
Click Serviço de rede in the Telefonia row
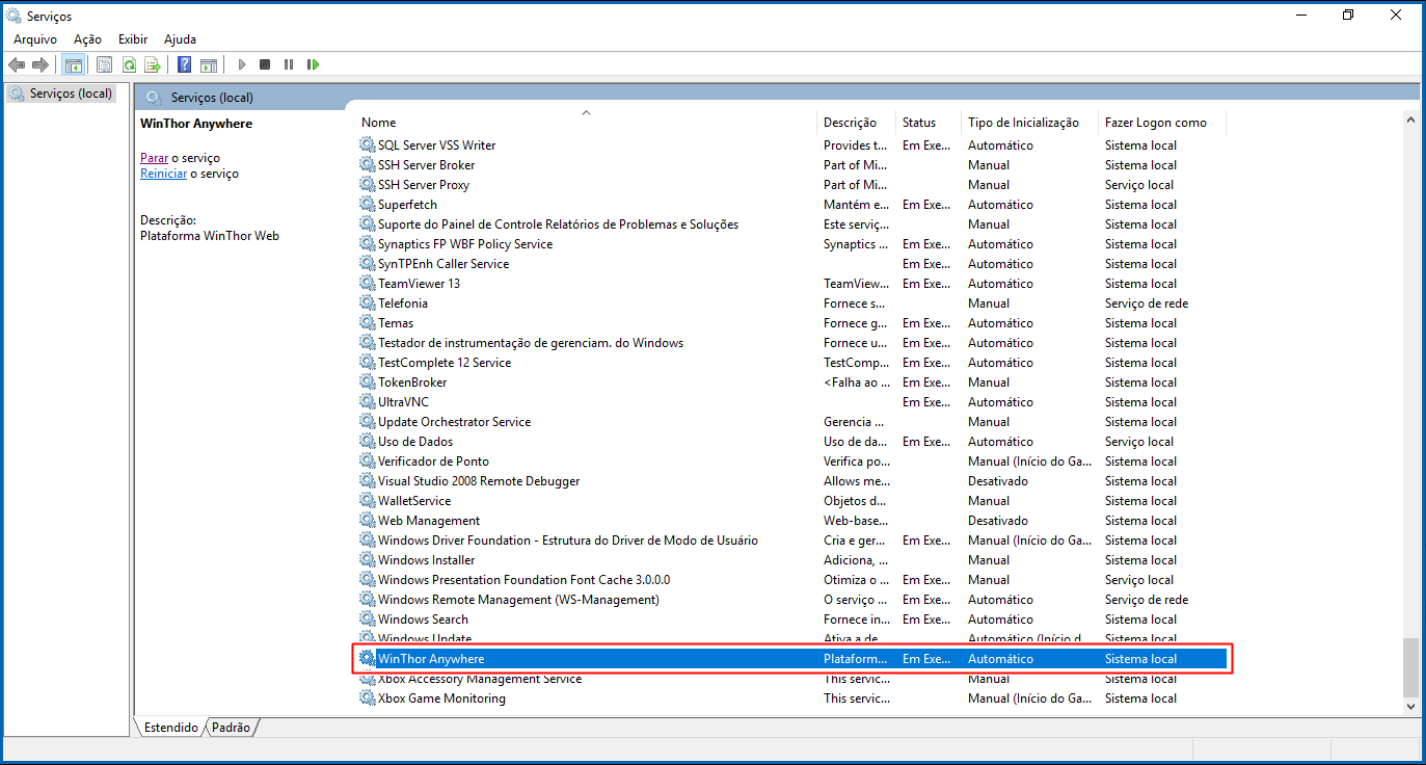tap(1146, 303)
